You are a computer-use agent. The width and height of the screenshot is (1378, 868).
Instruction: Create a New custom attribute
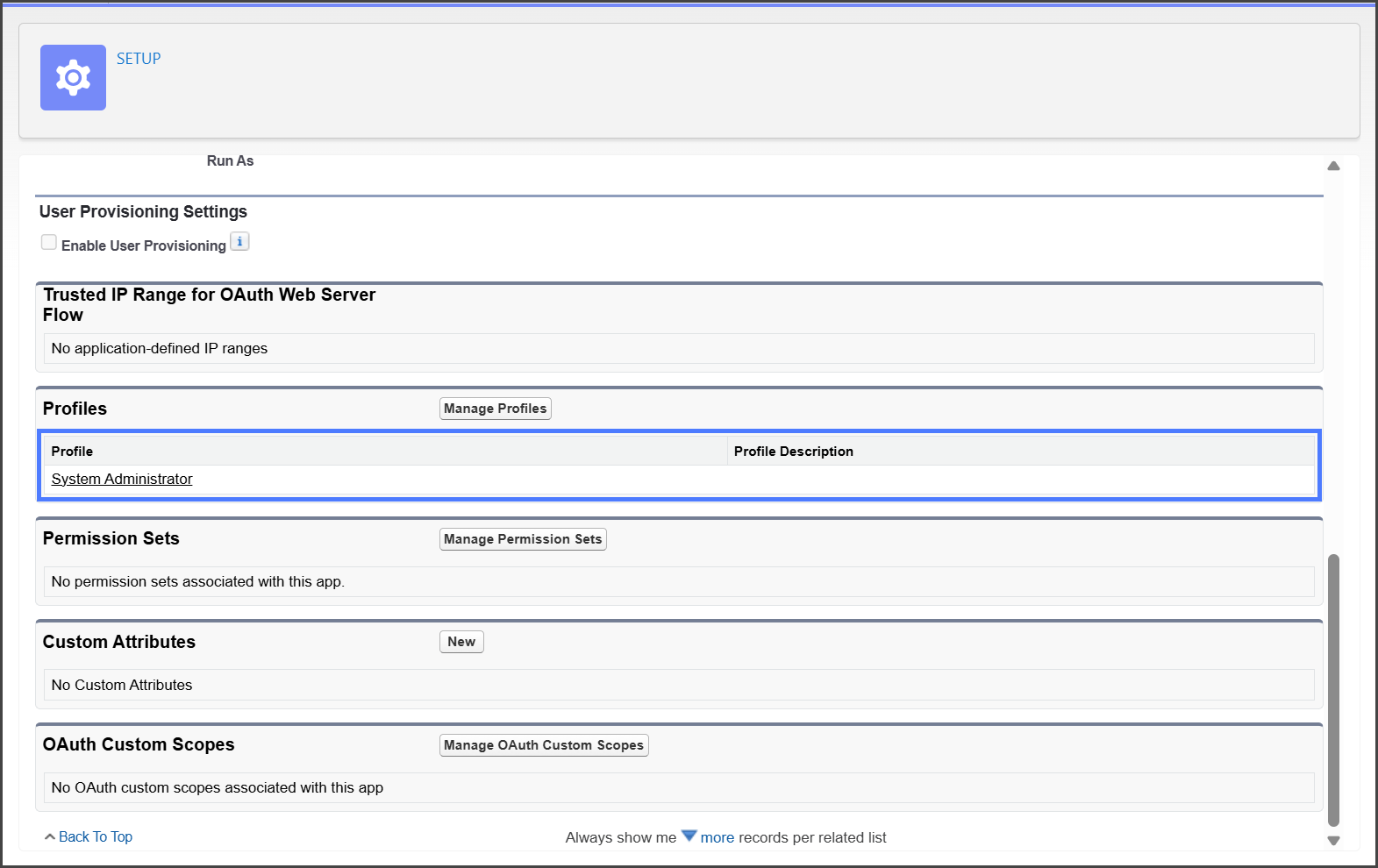pos(461,642)
